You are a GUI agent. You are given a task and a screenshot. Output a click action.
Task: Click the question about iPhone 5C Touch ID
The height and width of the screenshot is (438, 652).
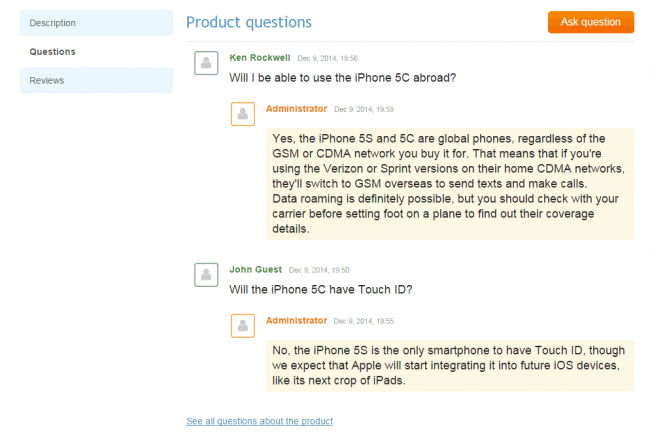(320, 289)
